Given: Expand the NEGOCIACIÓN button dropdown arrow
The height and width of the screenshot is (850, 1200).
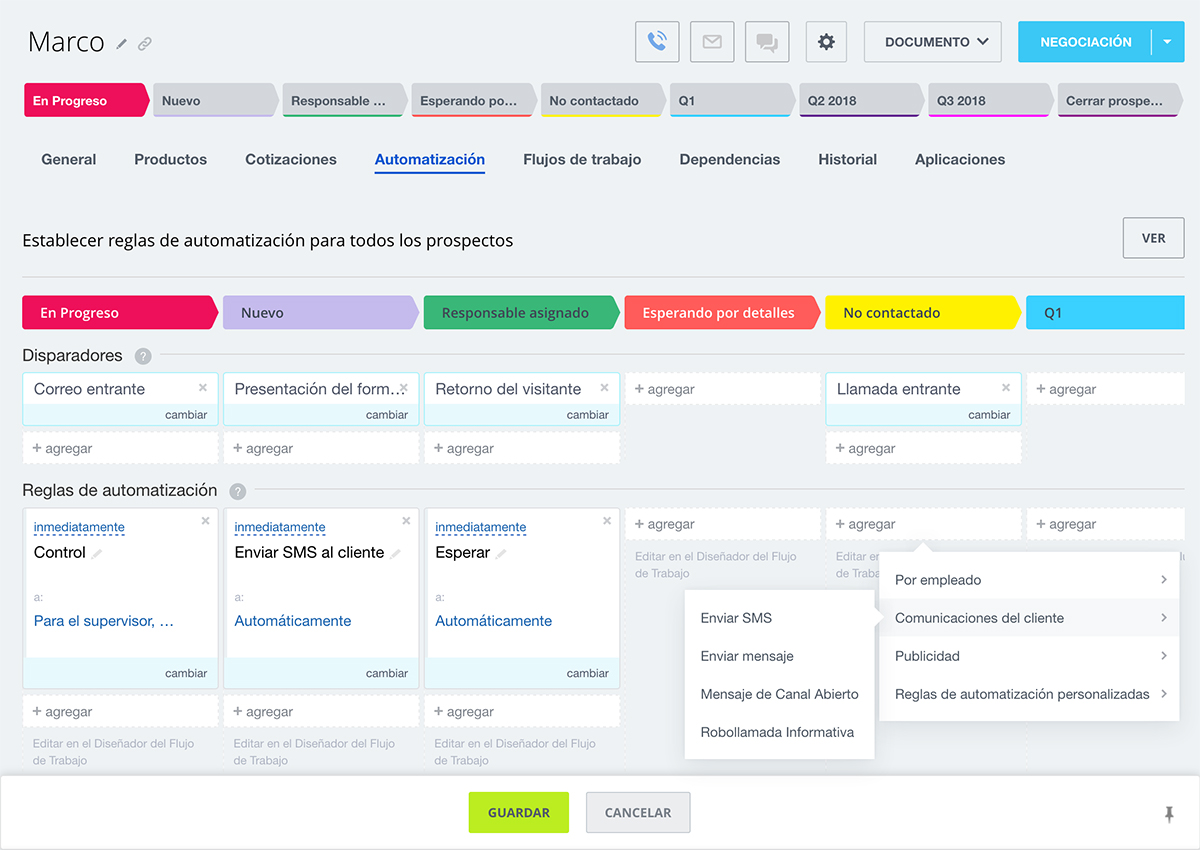Looking at the screenshot, I should [x=1166, y=42].
